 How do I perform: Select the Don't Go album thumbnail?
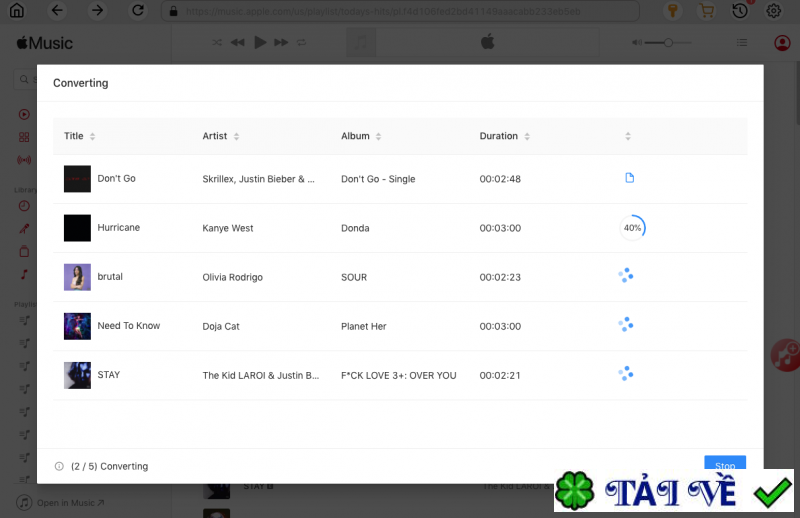pos(77,179)
